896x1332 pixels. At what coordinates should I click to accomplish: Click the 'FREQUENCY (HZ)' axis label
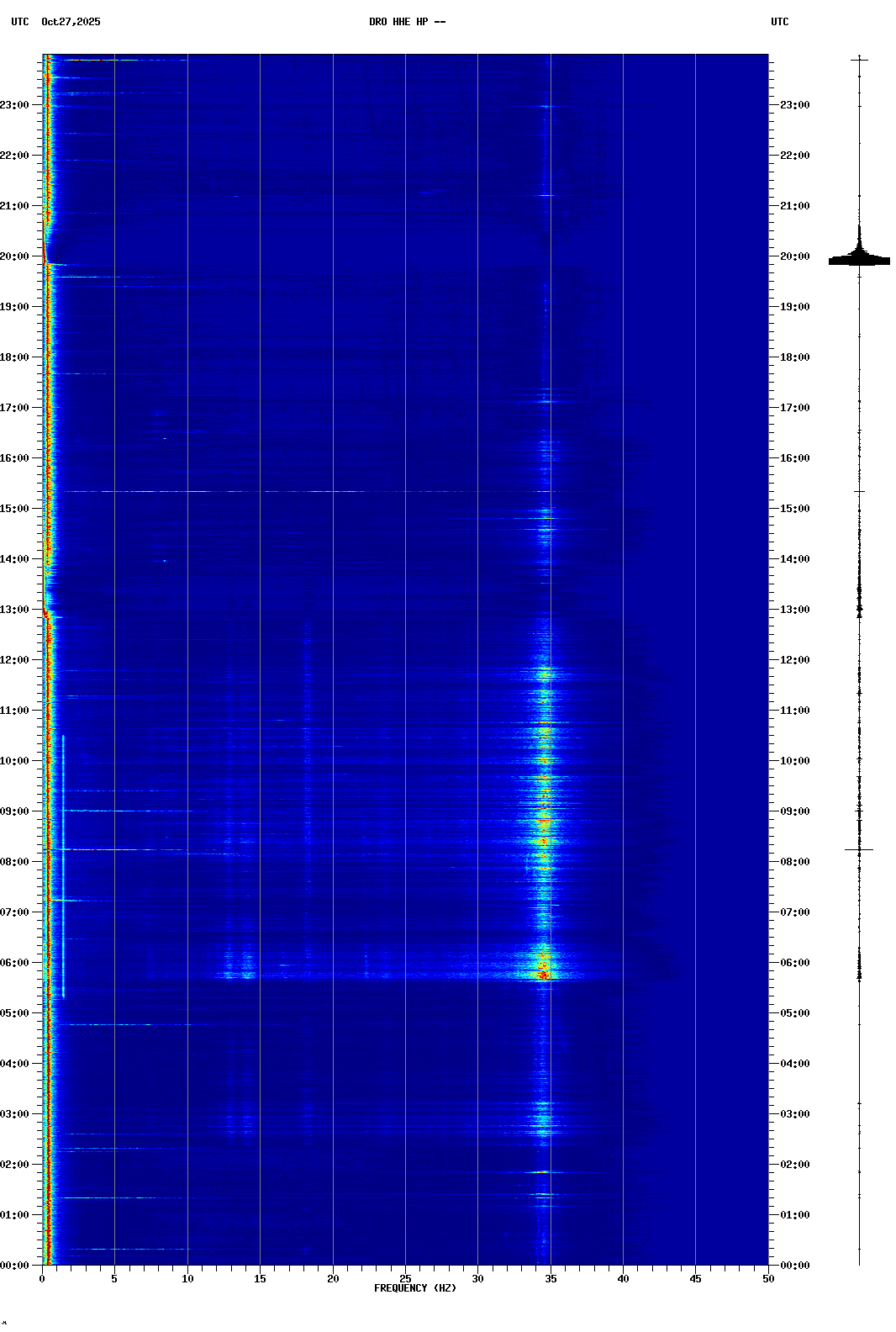[x=414, y=1288]
